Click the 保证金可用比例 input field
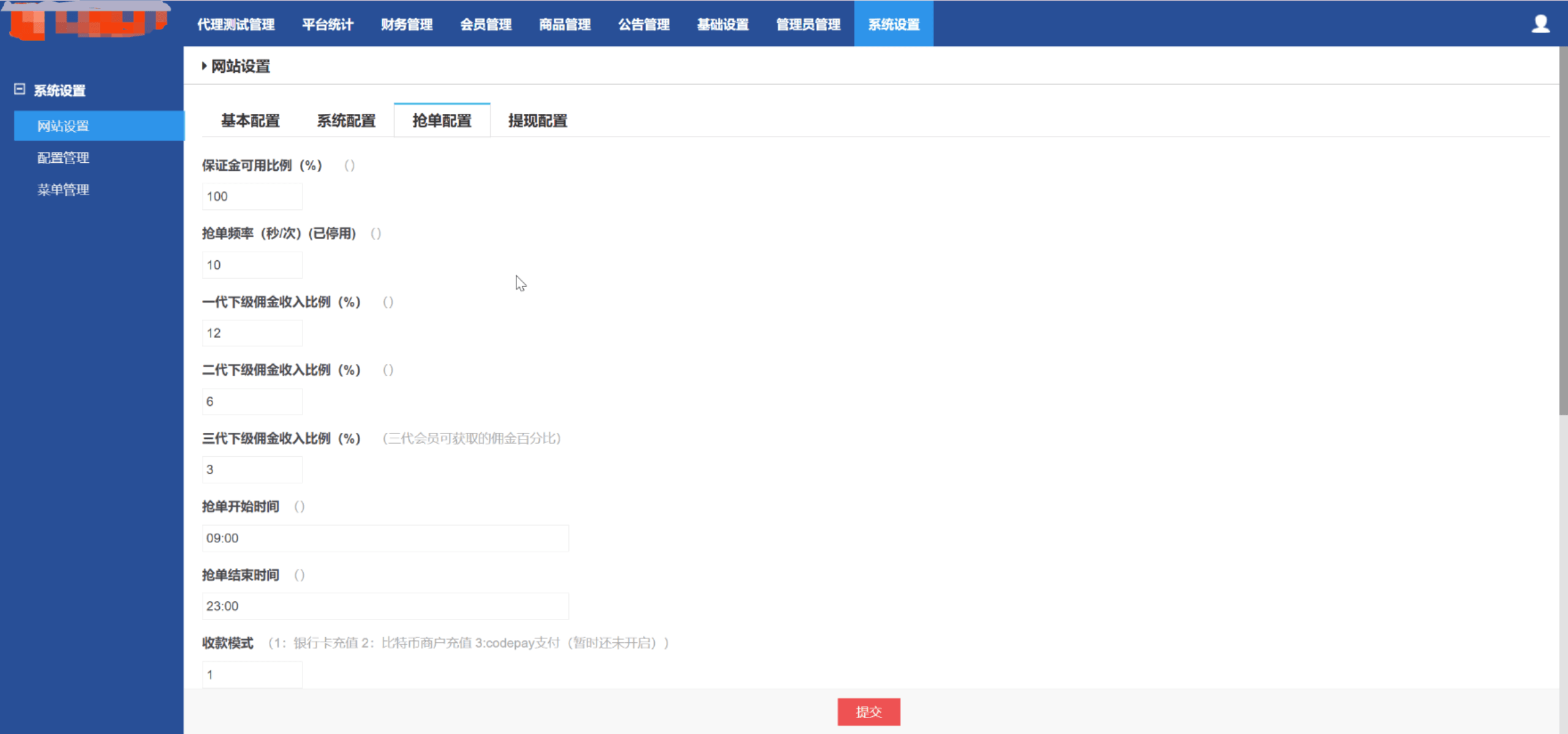 (252, 197)
